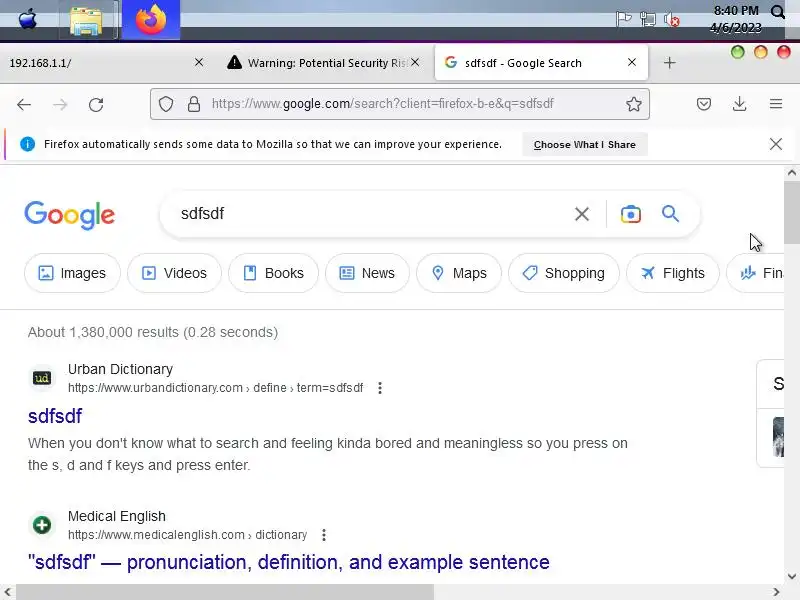Click the muted volume tray icon

click(671, 20)
